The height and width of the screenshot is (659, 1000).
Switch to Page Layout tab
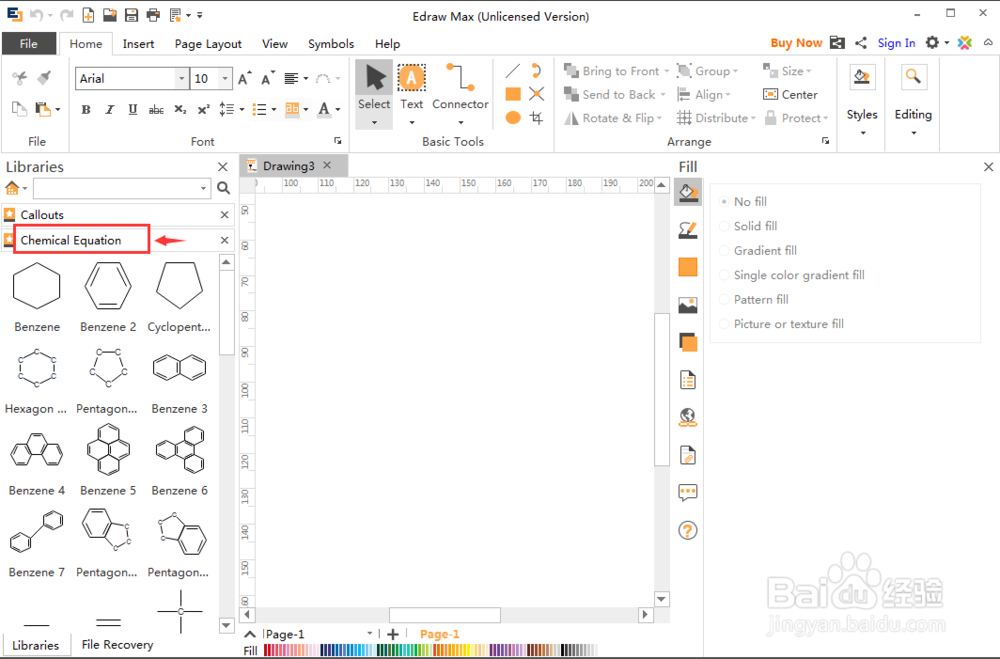208,43
